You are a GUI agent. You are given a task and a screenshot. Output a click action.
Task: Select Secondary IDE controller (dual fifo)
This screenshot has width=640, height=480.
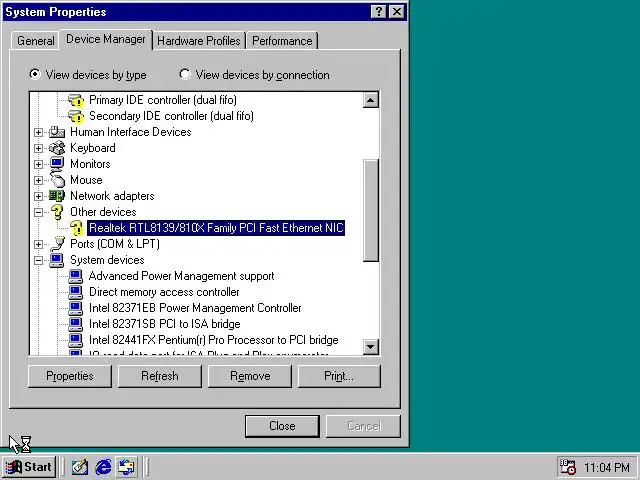pyautogui.click(x=171, y=116)
